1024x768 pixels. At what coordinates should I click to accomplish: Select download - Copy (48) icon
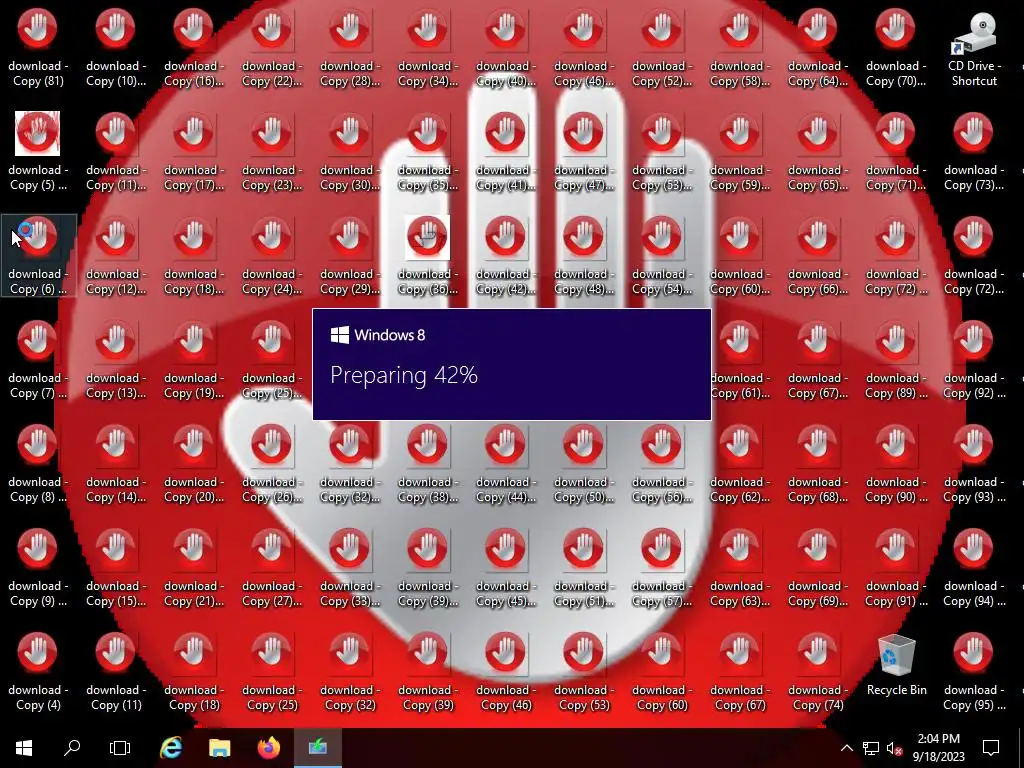coord(583,257)
